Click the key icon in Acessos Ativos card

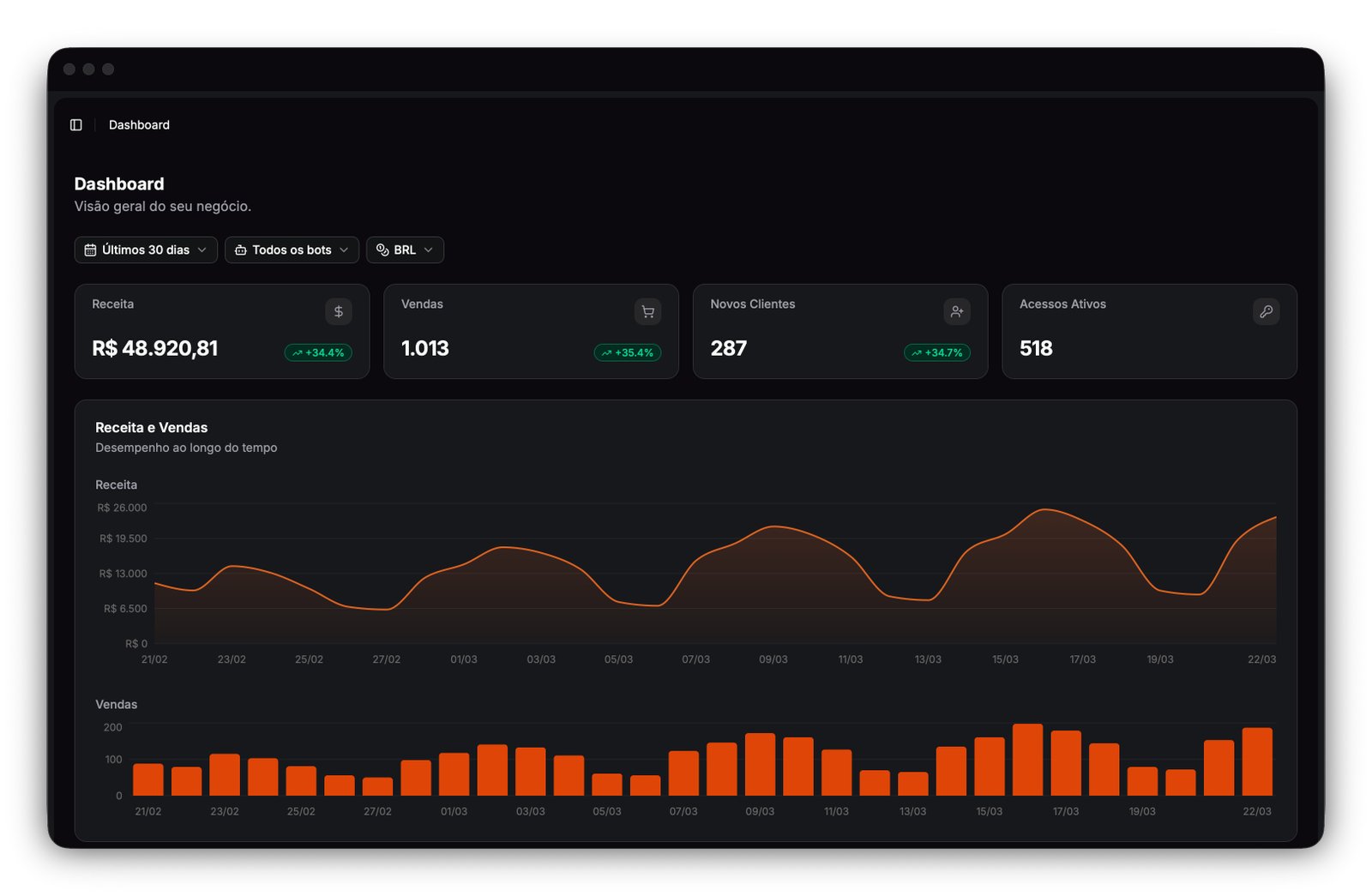coord(1266,311)
